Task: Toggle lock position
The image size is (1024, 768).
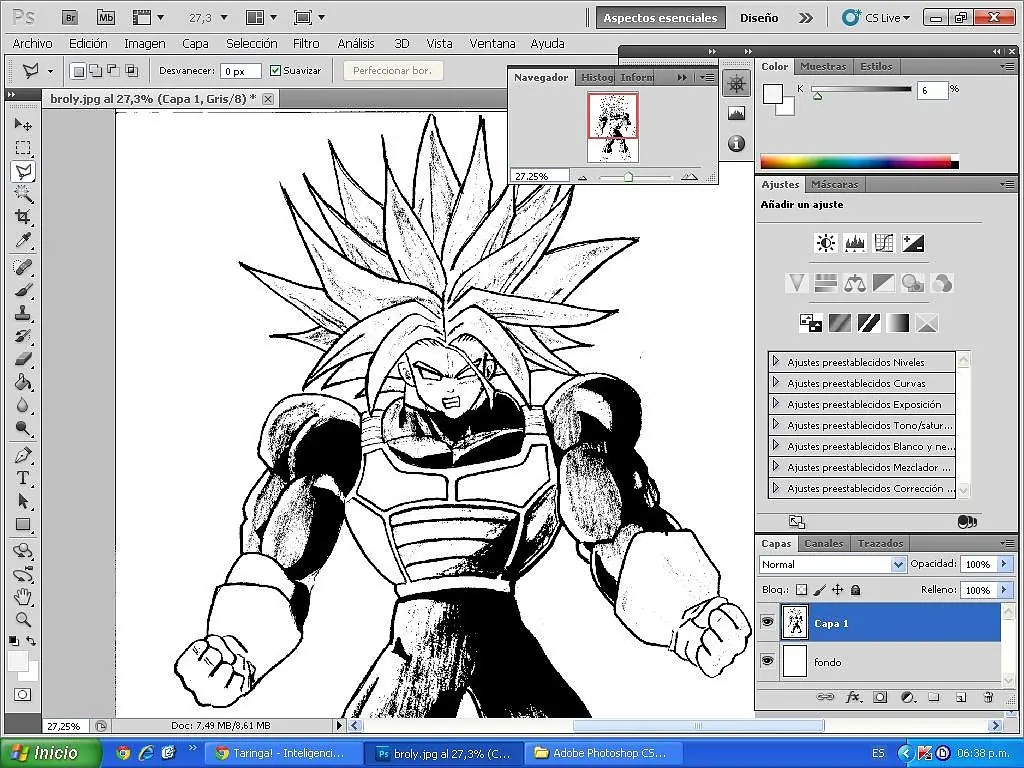Action: (837, 590)
